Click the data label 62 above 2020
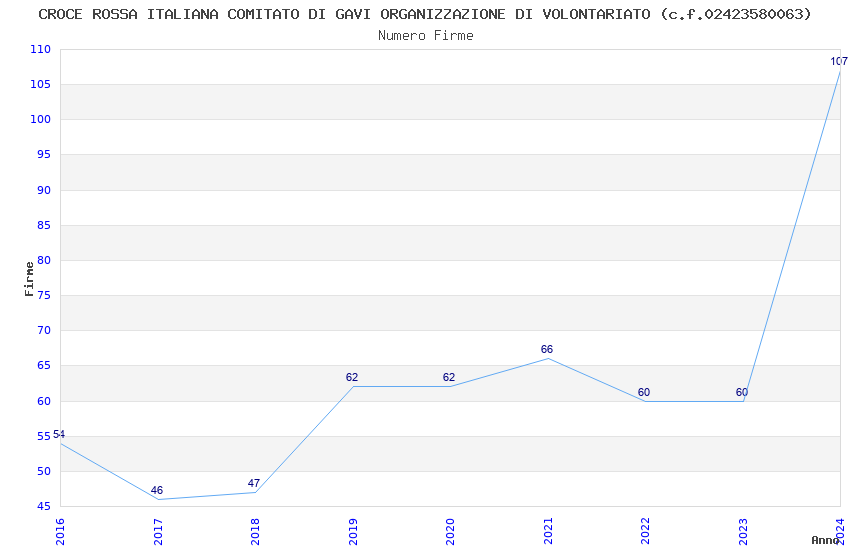Viewport: 850px width, 550px height. pyautogui.click(x=449, y=377)
